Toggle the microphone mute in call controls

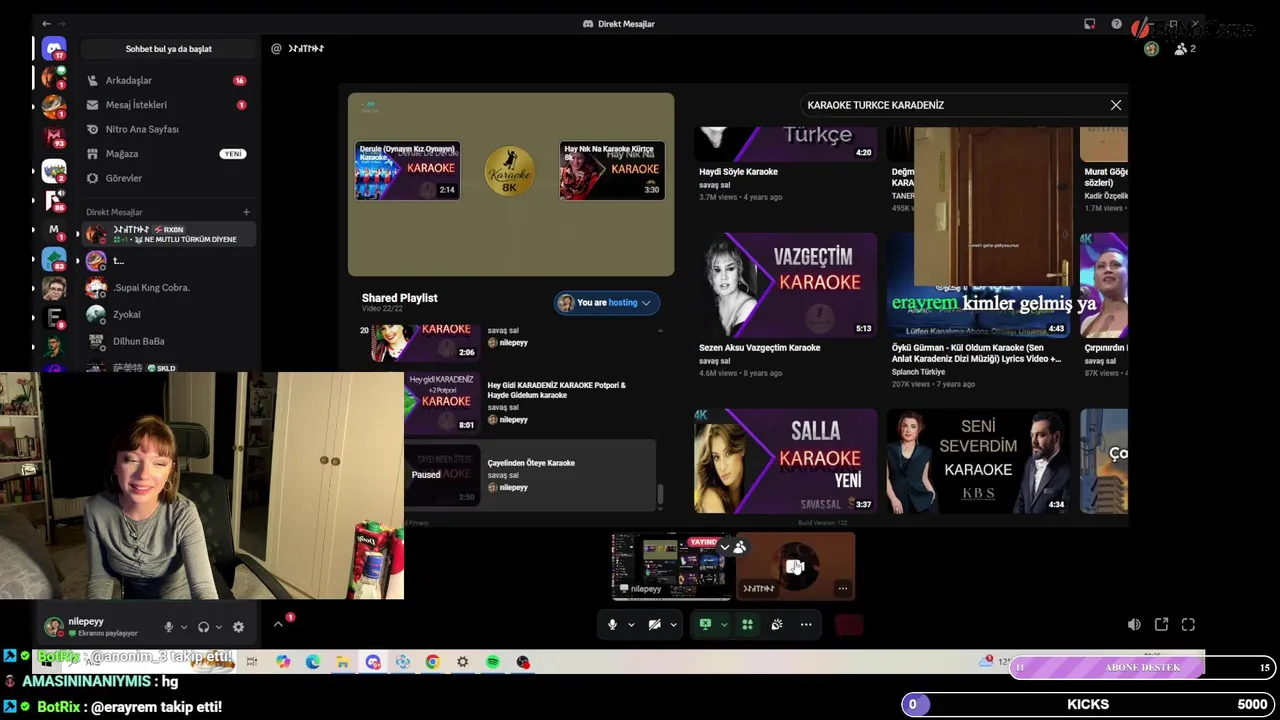612,625
